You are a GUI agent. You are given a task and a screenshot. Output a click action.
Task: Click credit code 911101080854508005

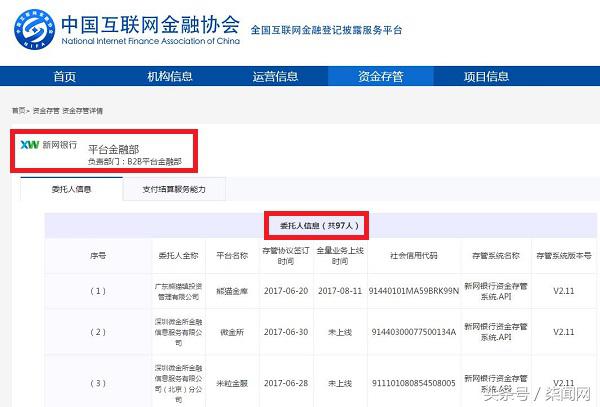414,383
